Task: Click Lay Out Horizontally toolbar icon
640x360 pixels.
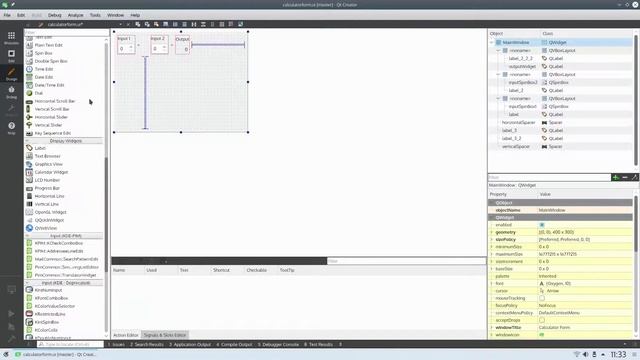Action: pyautogui.click(x=175, y=24)
